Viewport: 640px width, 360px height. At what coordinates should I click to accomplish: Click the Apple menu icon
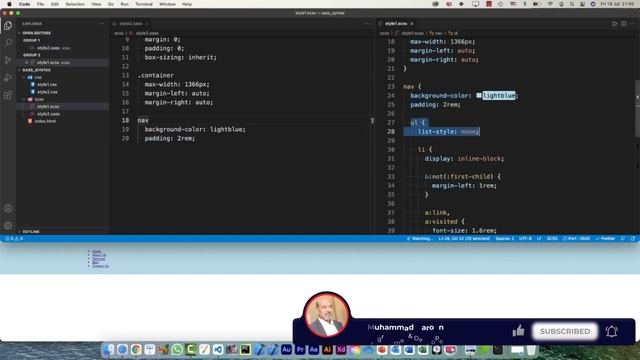point(9,4)
